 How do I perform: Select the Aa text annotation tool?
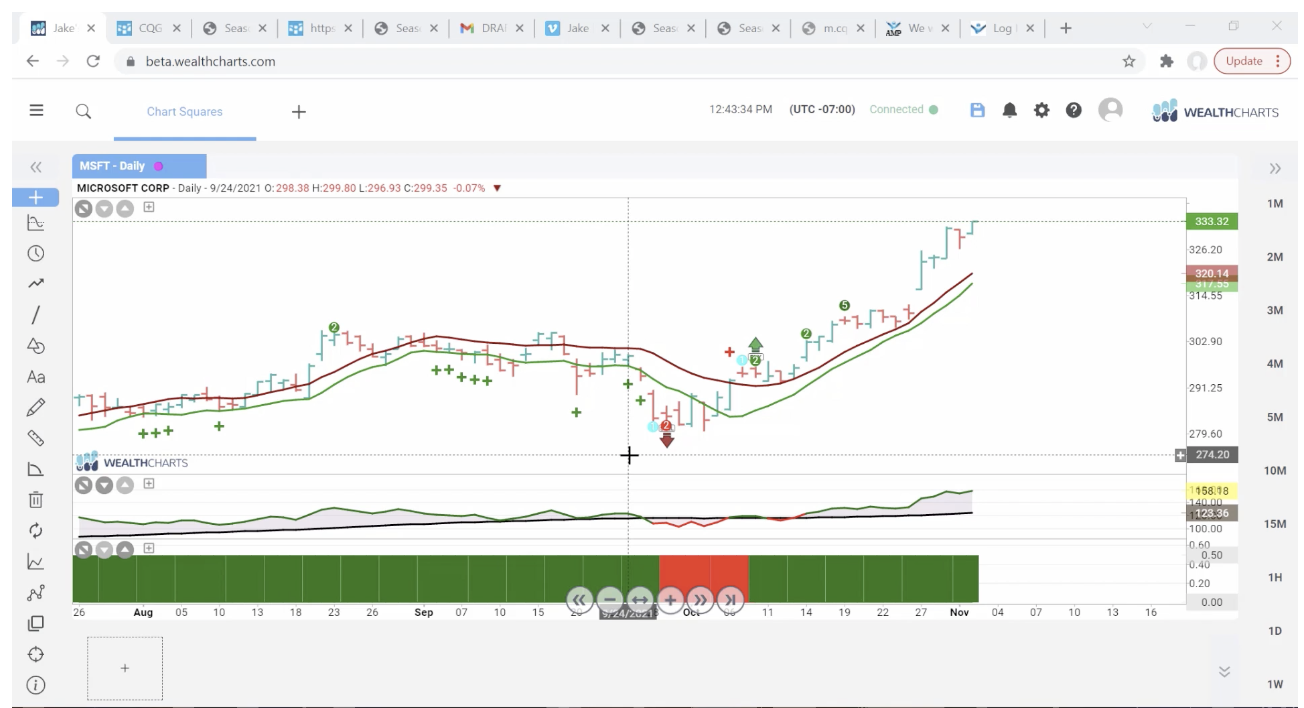point(36,377)
